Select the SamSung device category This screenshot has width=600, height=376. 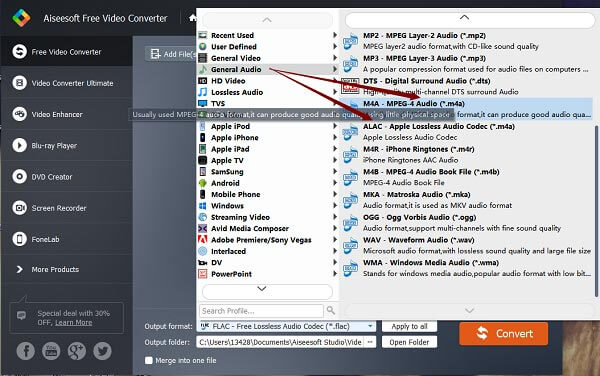click(x=268, y=172)
